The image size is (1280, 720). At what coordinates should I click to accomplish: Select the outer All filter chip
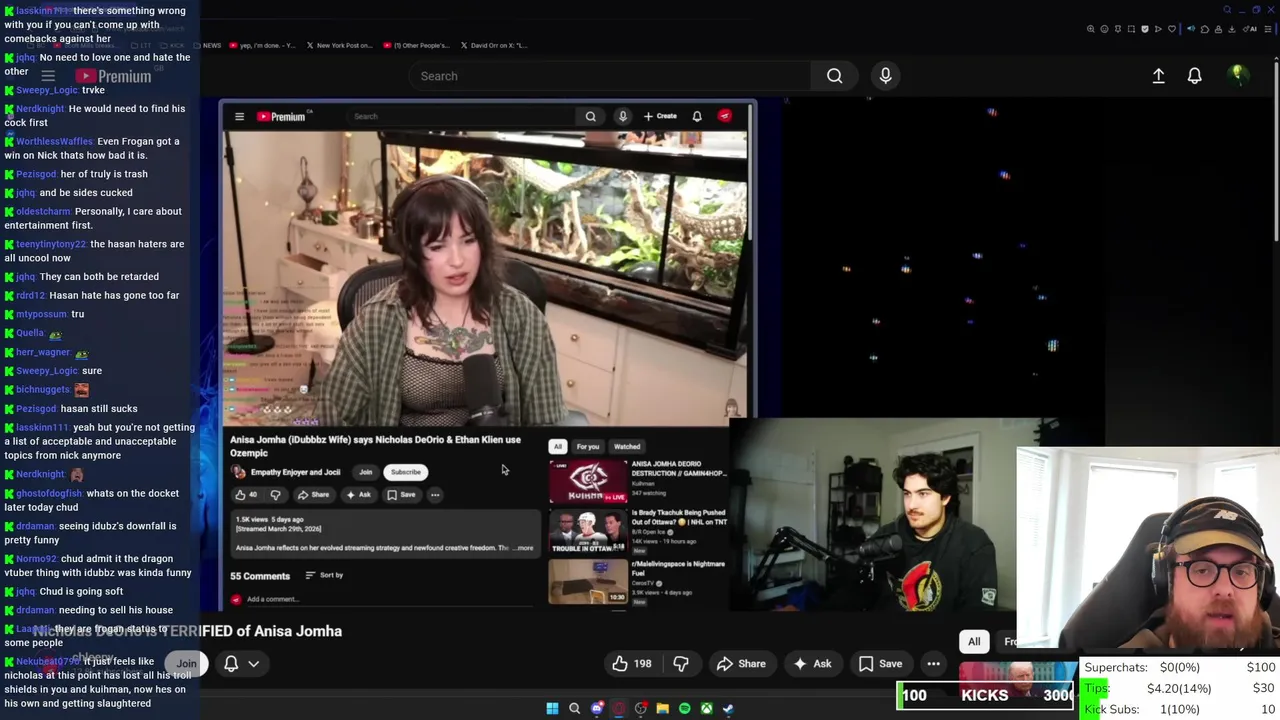coord(974,642)
